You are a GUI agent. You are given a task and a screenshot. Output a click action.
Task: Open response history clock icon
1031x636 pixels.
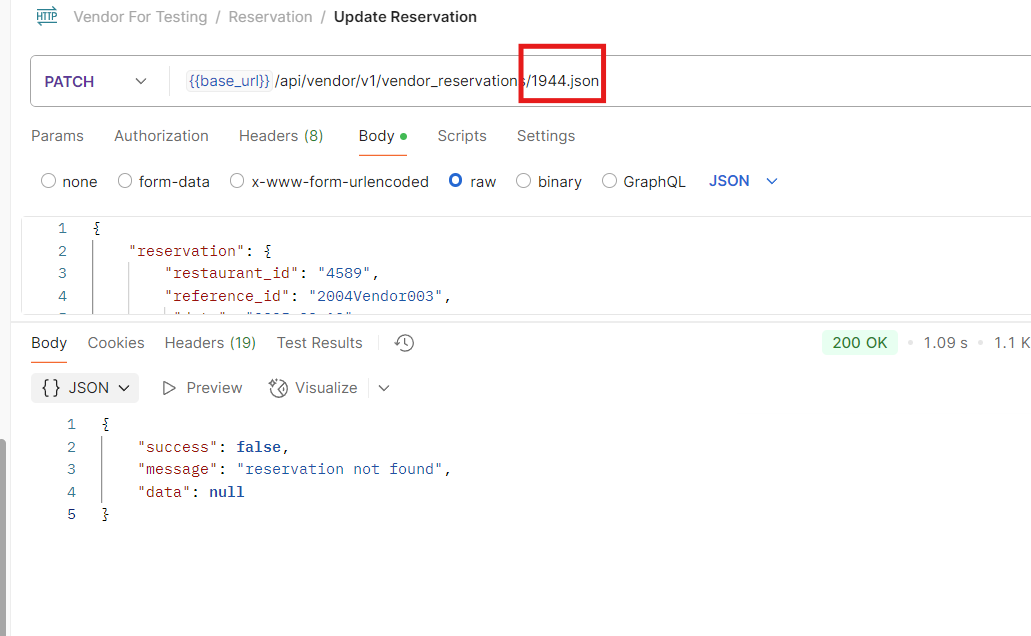[404, 343]
